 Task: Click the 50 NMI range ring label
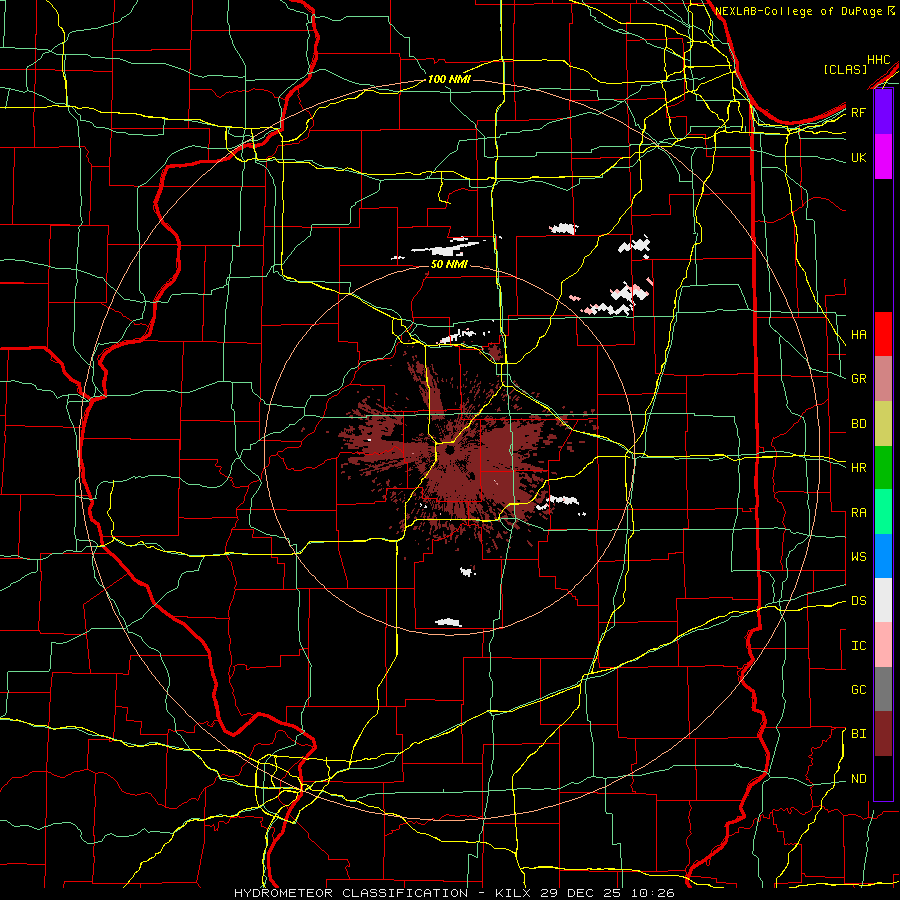pyautogui.click(x=449, y=264)
